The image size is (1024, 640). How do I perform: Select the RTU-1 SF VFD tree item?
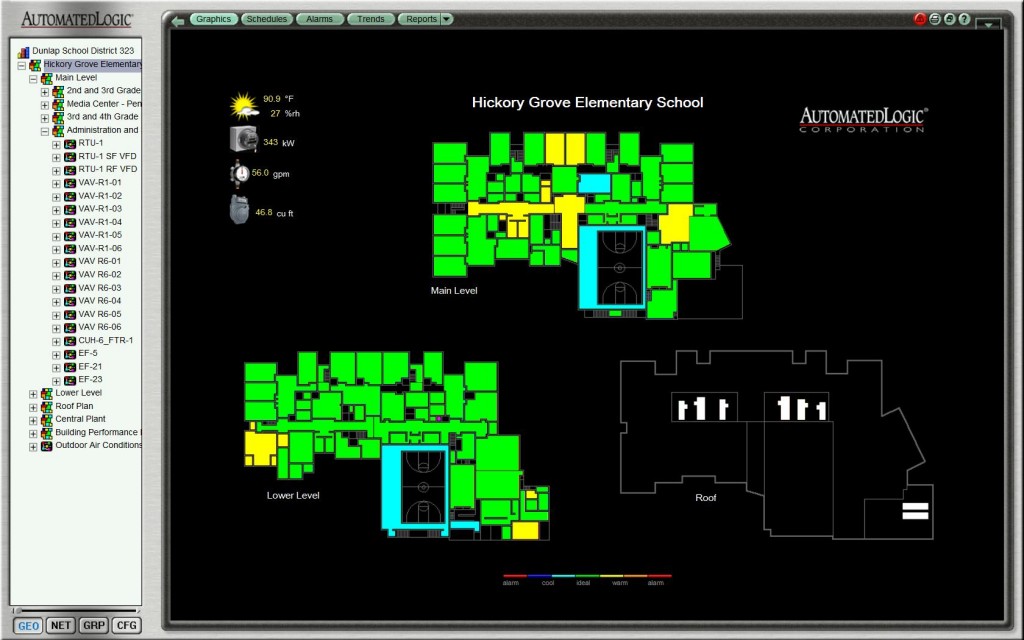(107, 156)
